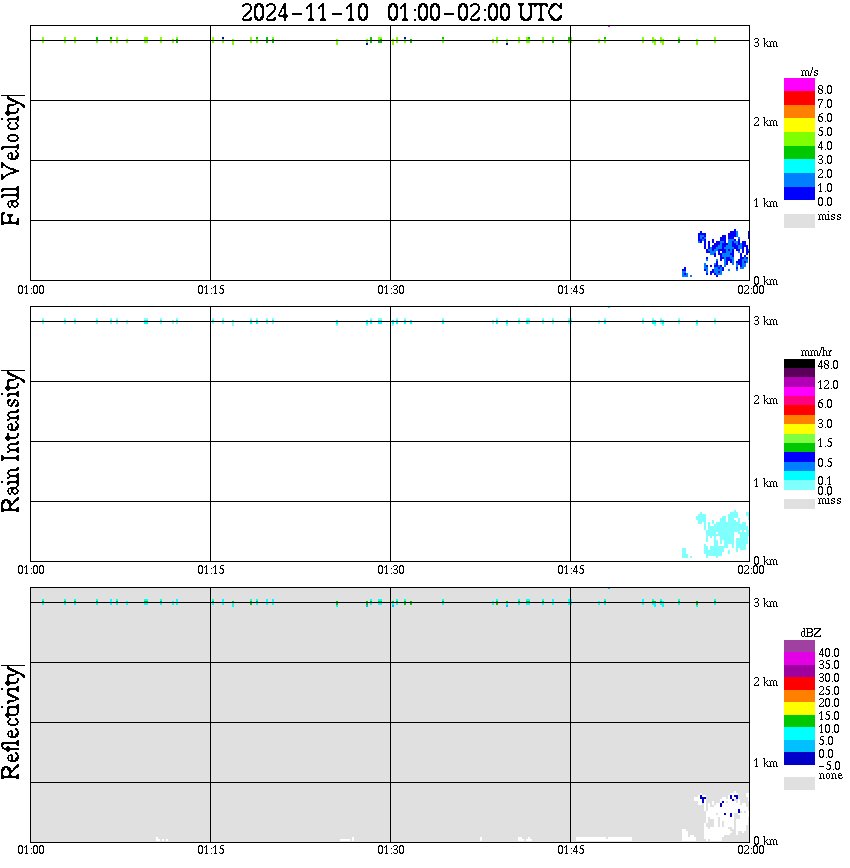Click the 1 km label on the Reflectivity plot

(x=765, y=763)
